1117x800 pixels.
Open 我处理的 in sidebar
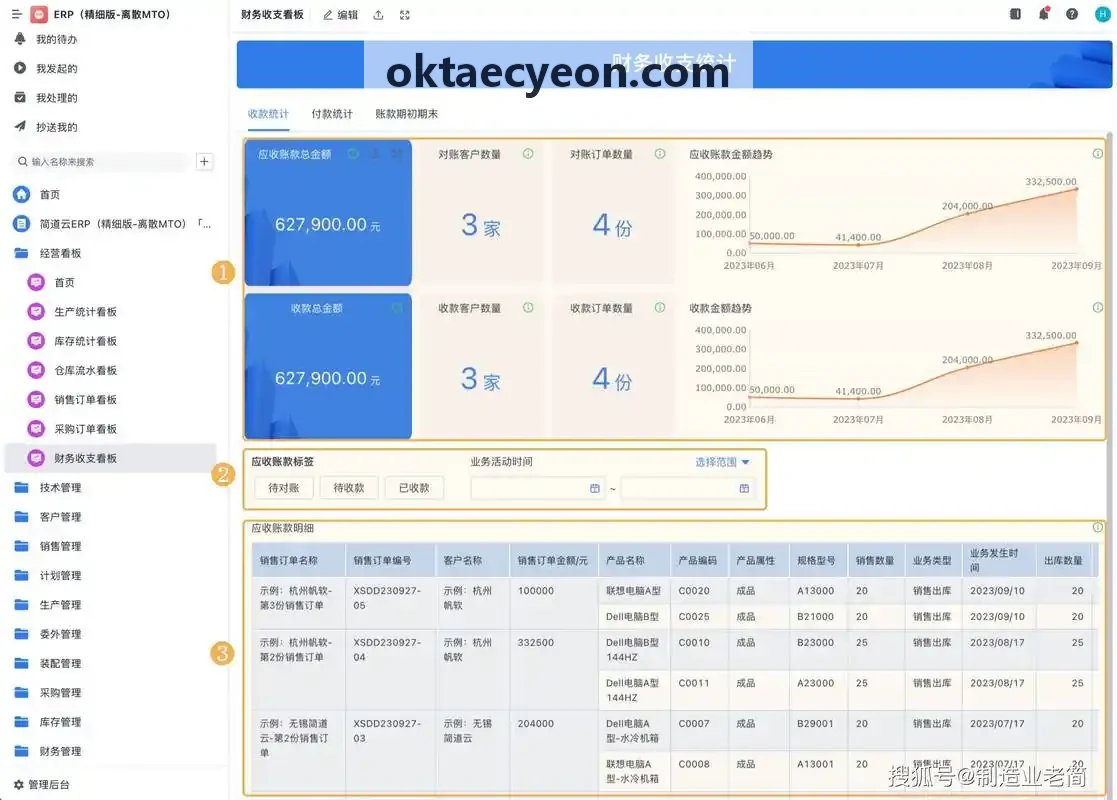click(x=56, y=98)
